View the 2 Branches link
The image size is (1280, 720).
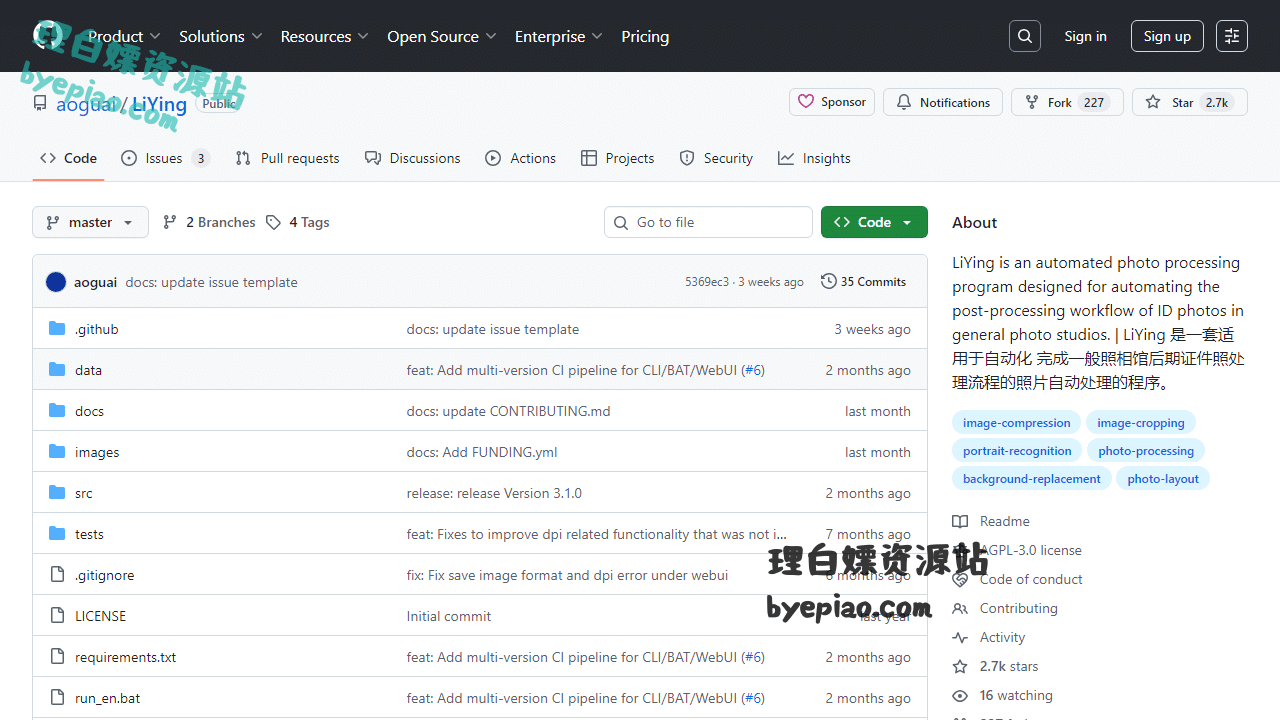pos(209,222)
